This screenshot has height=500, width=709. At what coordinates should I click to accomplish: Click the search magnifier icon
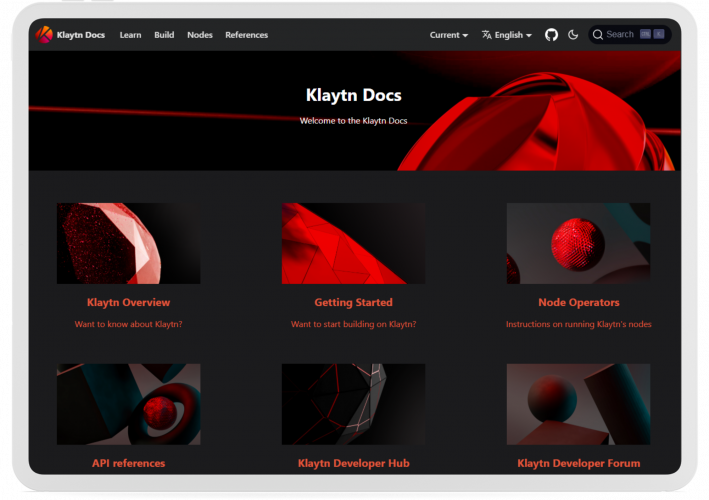tap(597, 35)
